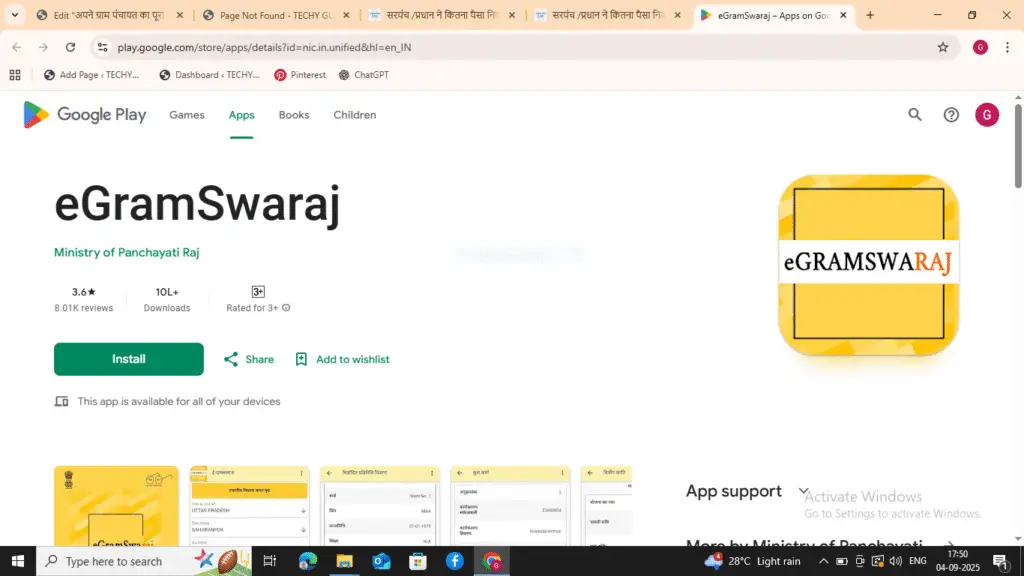Switch to the Edit page browser tab
This screenshot has width=1024, height=576.
coord(110,15)
